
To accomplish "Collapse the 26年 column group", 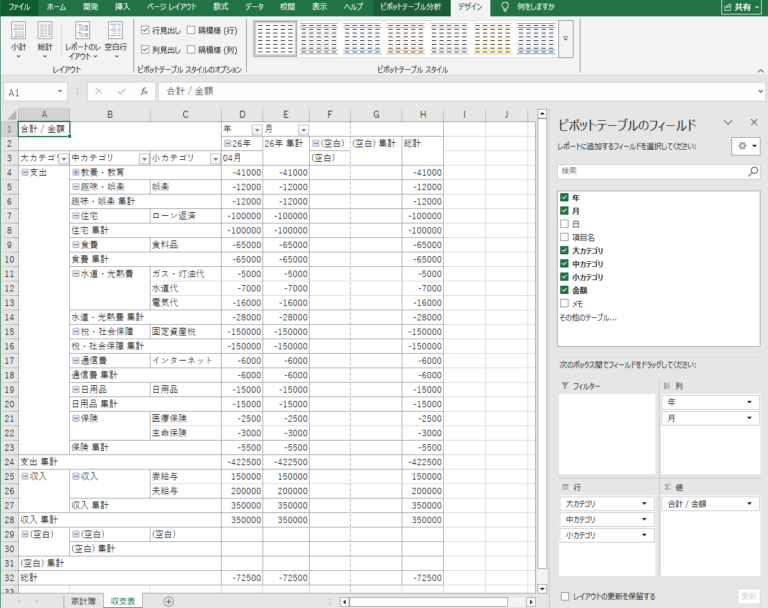I will pos(227,144).
